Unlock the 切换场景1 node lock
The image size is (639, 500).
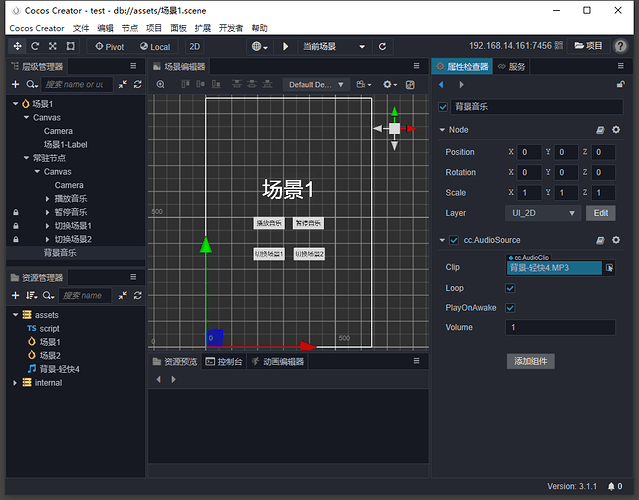(x=15, y=226)
